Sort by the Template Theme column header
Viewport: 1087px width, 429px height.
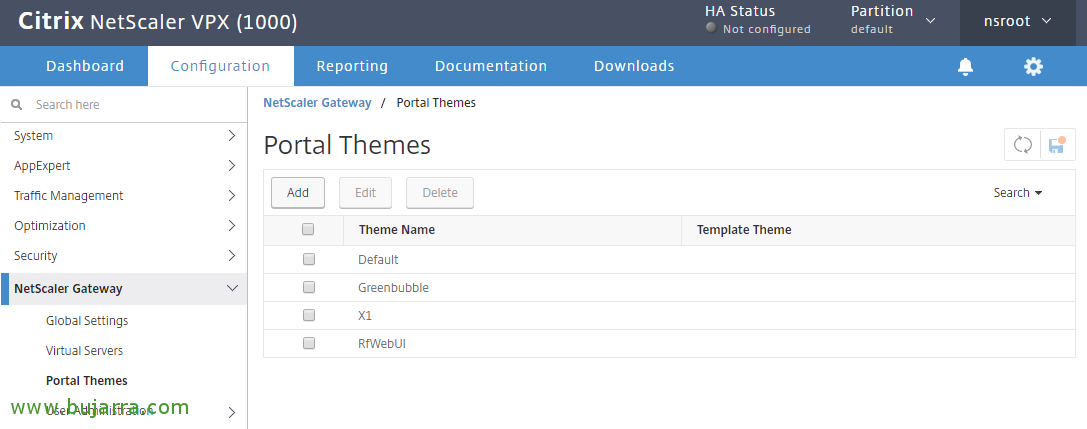pyautogui.click(x=744, y=229)
